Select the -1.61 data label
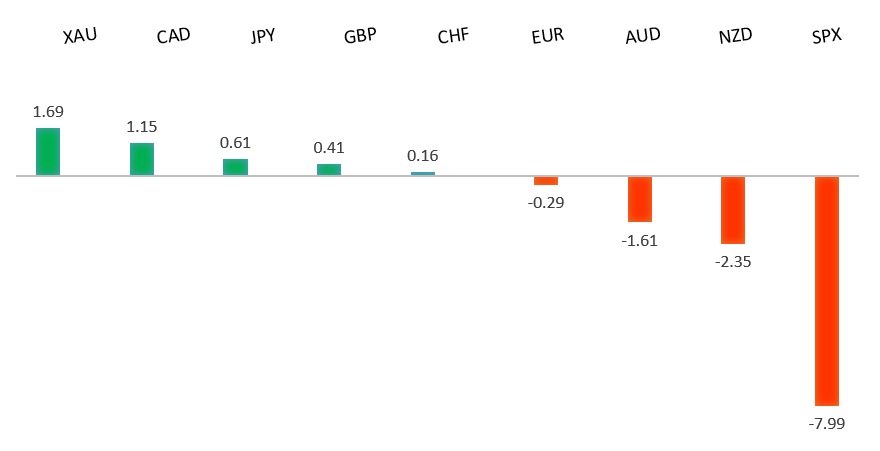 tap(640, 240)
